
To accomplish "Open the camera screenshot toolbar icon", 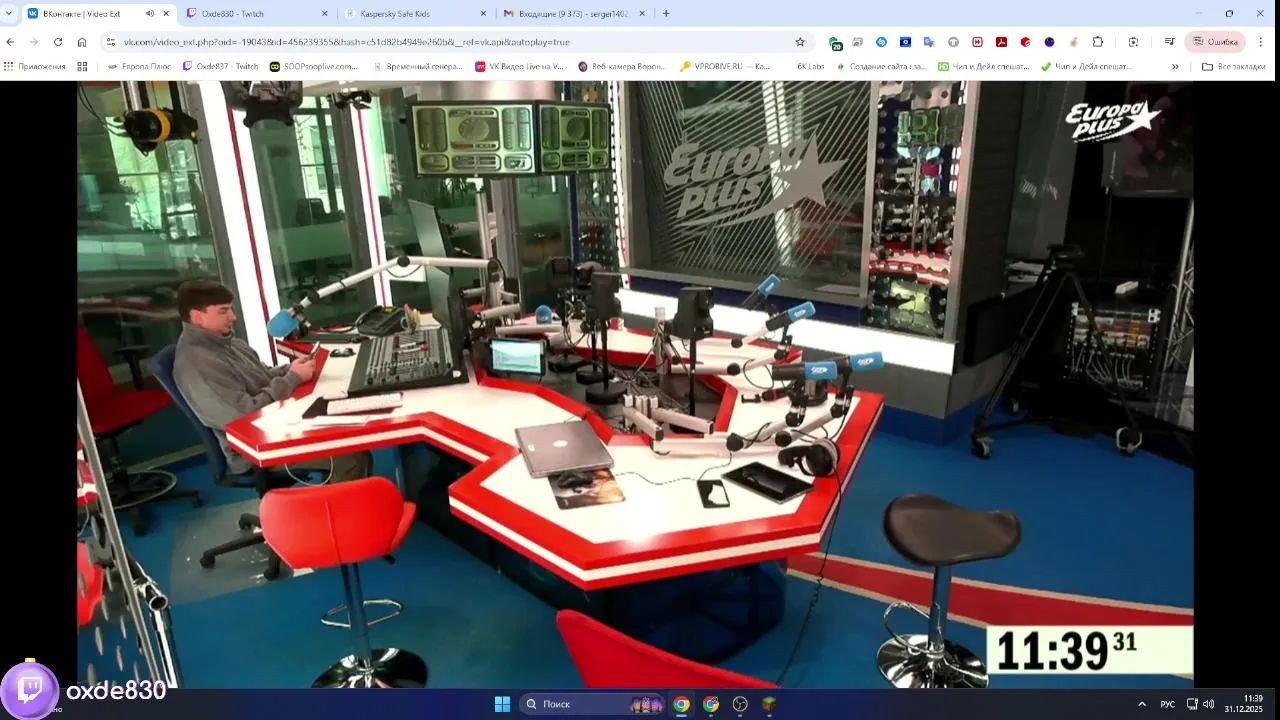I will (x=1133, y=42).
